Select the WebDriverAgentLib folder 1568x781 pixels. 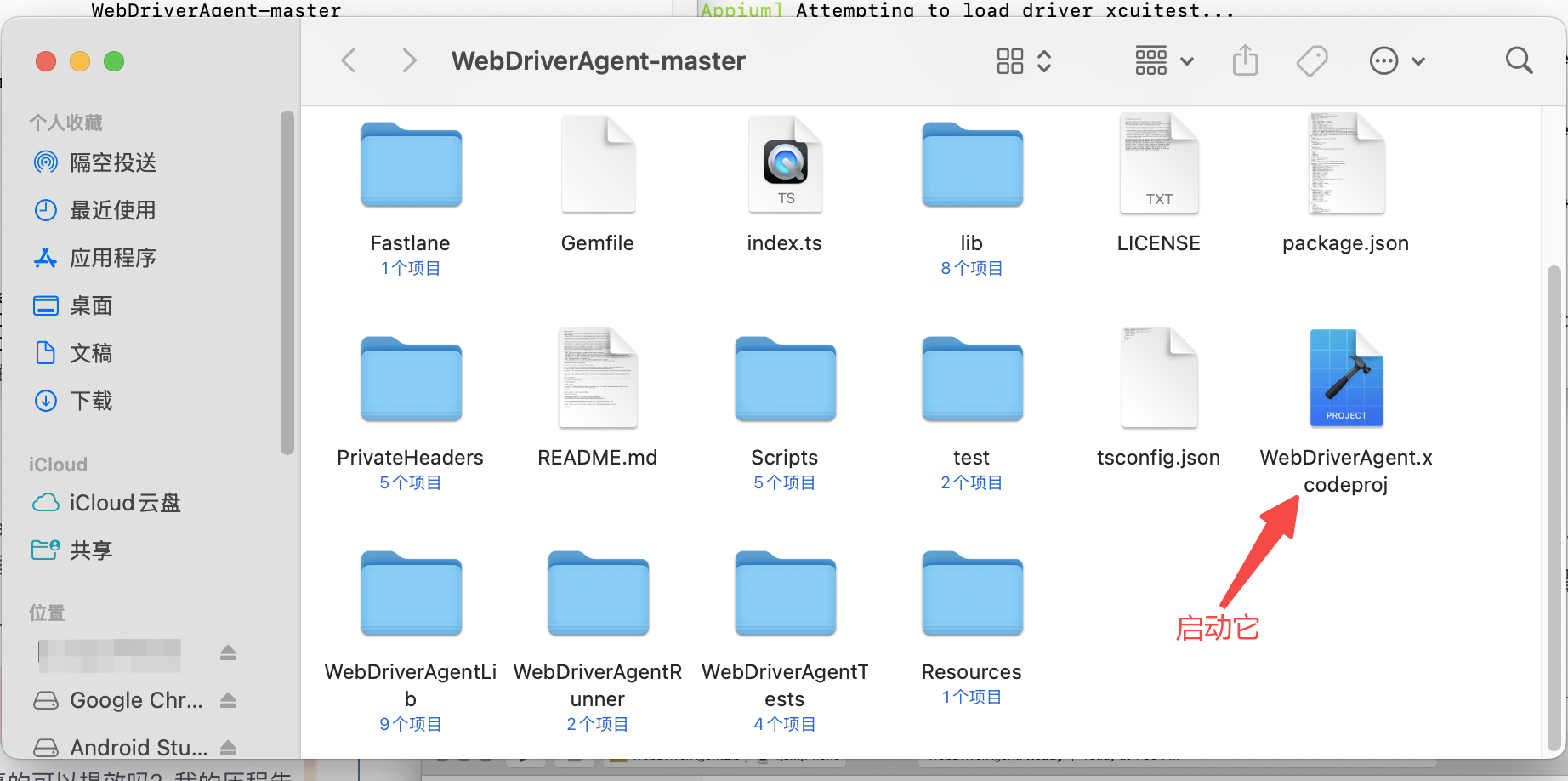click(411, 594)
